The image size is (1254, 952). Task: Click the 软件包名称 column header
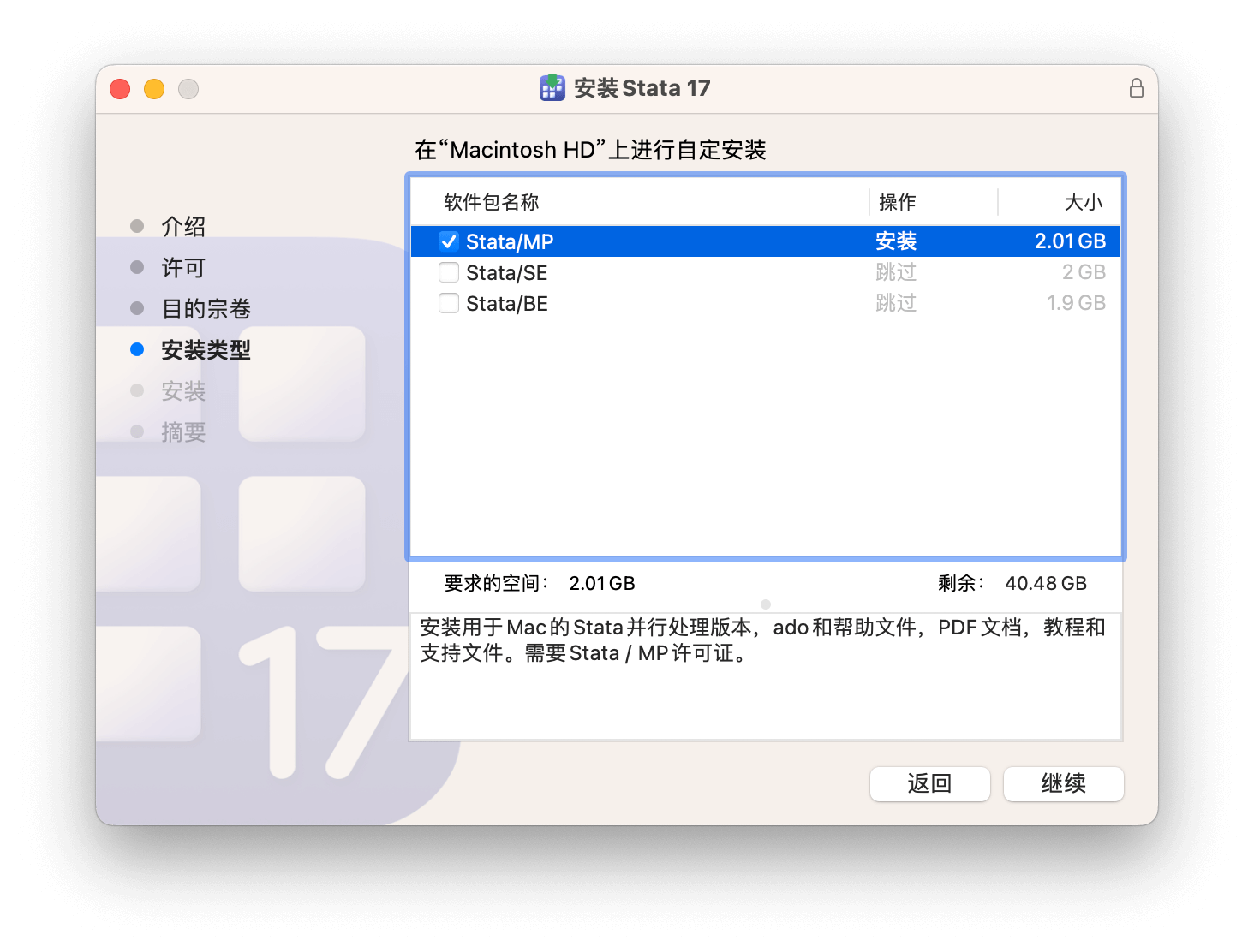pos(492,202)
